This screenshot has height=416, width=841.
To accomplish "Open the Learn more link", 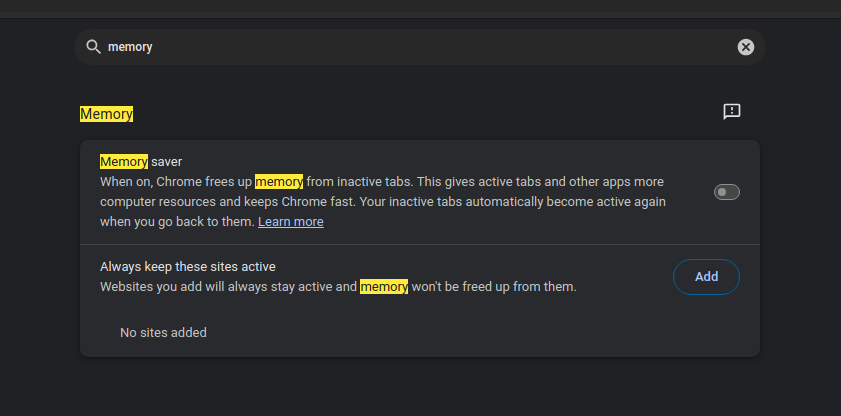I will coord(291,222).
